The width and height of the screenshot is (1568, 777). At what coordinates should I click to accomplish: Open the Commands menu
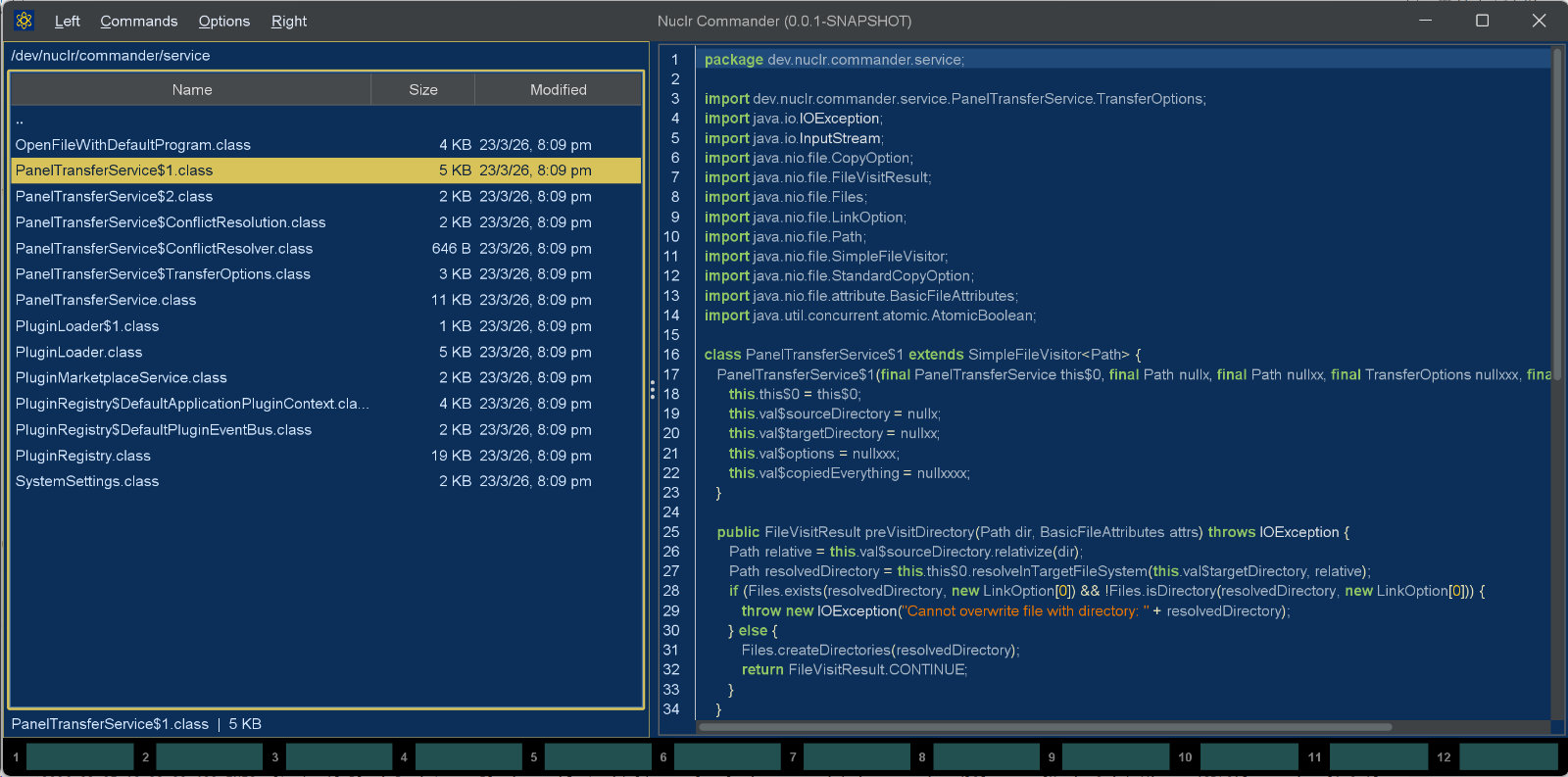(139, 21)
